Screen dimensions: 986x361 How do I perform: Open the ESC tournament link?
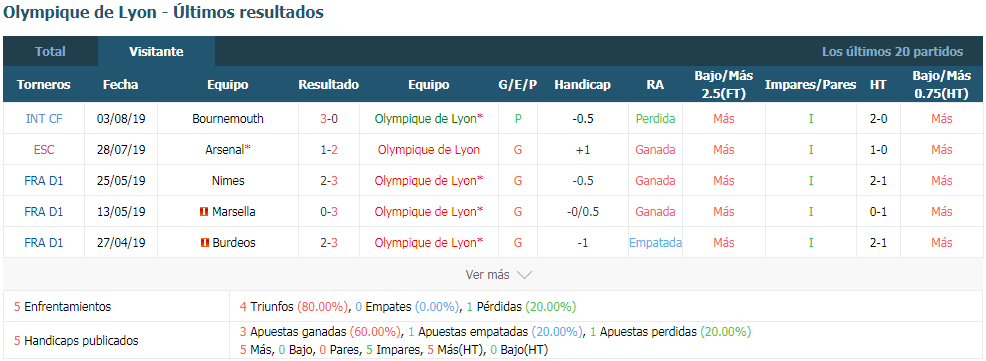(x=44, y=150)
